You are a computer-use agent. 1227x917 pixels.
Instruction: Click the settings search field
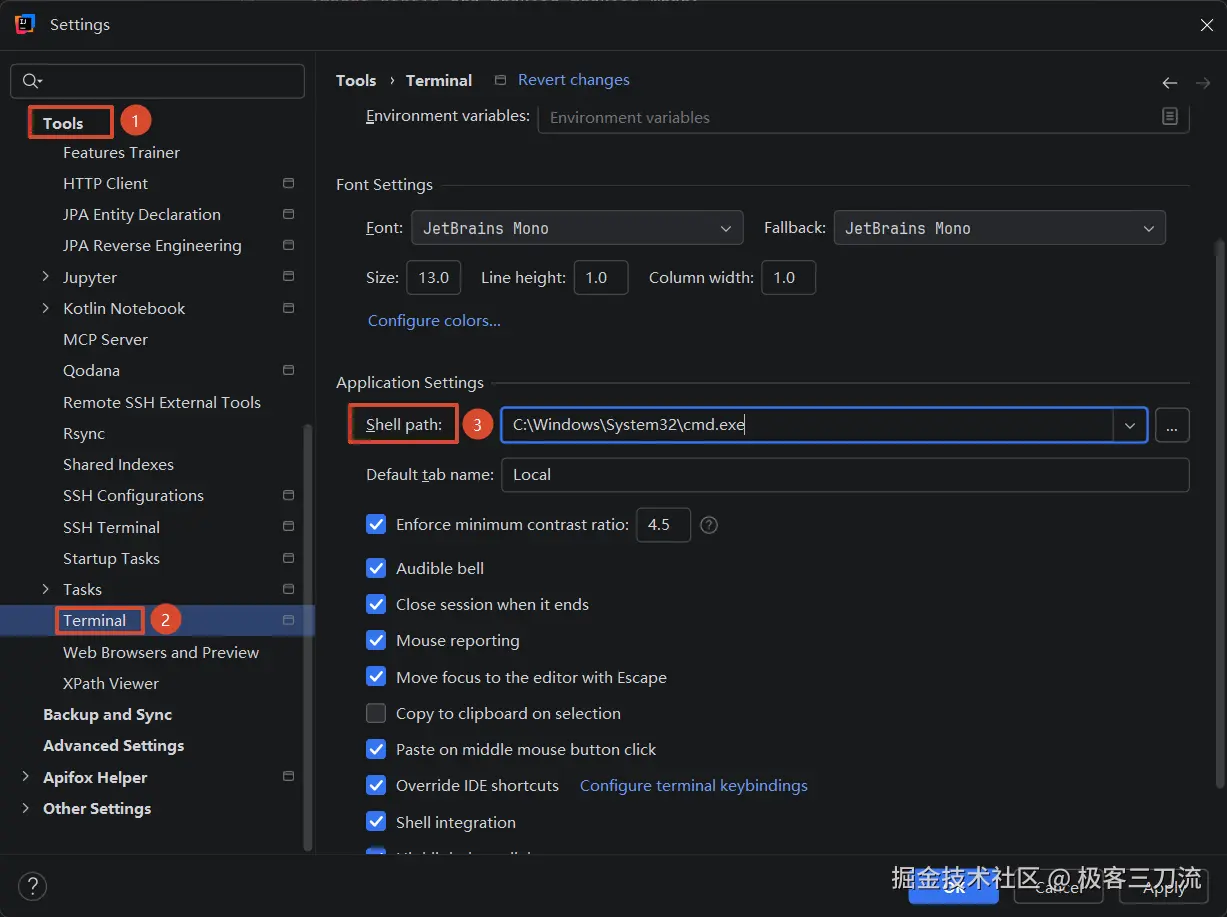tap(157, 81)
